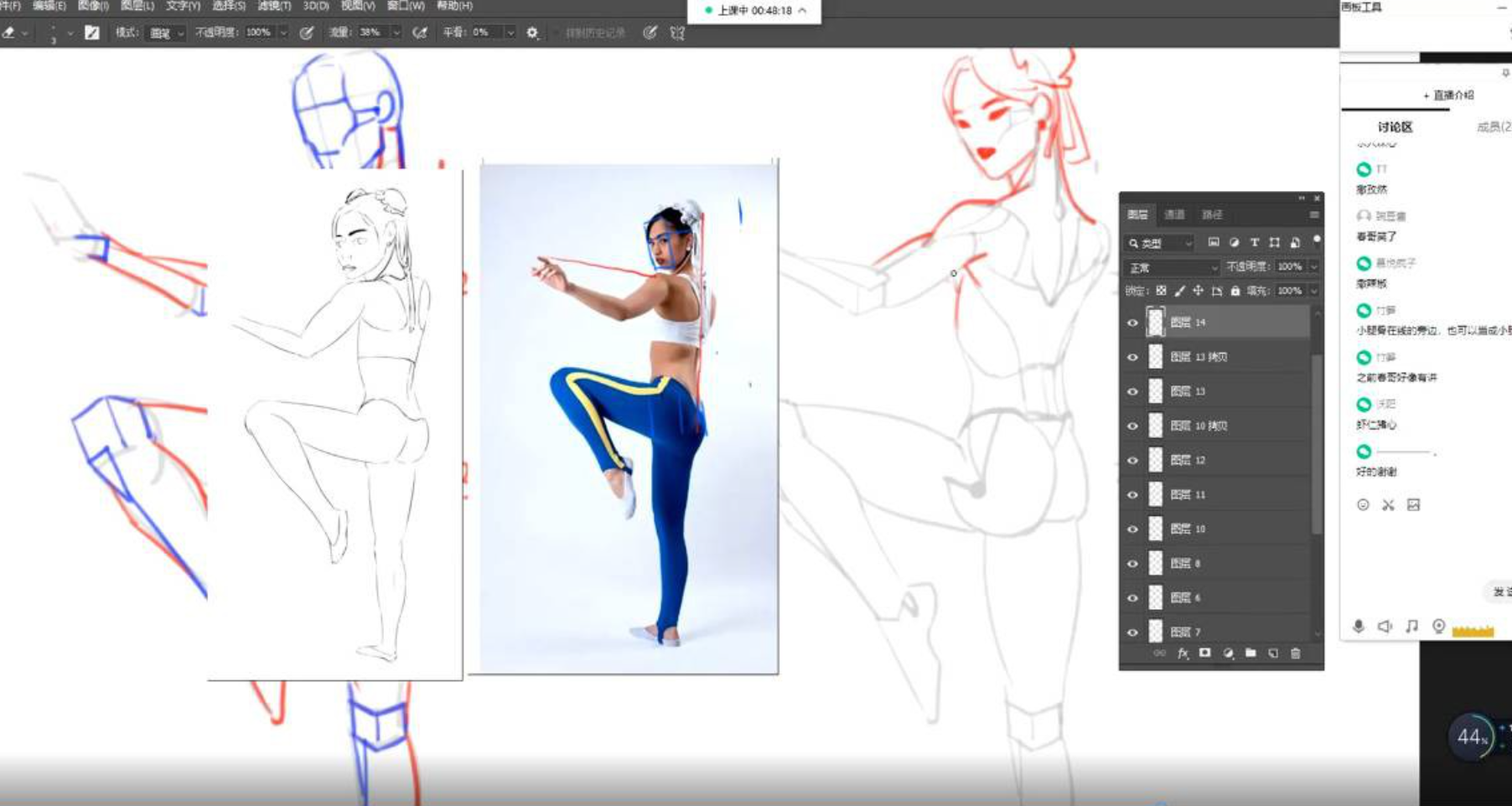The image size is (1512, 806).
Task: Click the speaker icon in live panel
Action: [x=1385, y=626]
